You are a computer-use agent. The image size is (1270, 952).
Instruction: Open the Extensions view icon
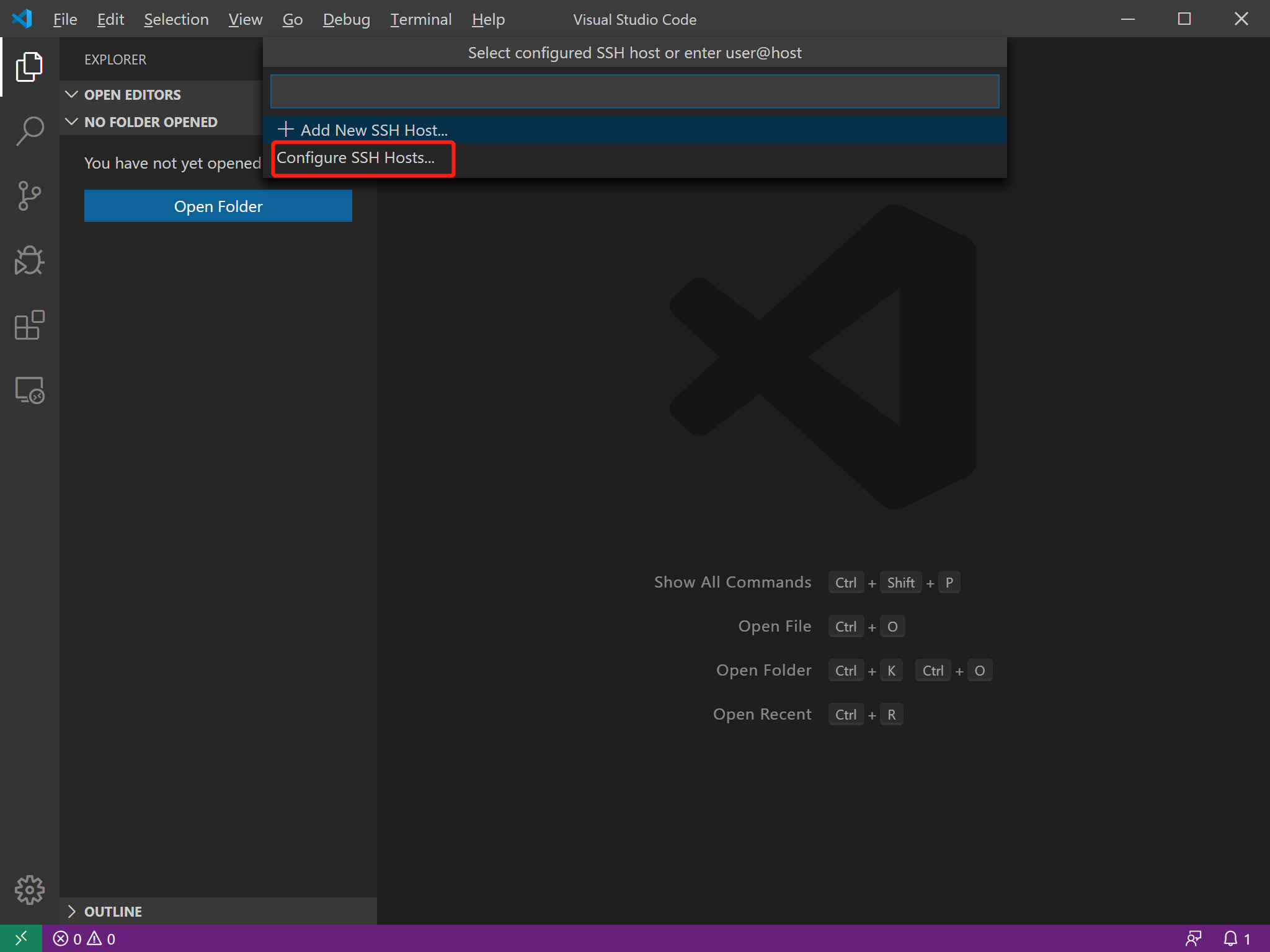pyautogui.click(x=29, y=325)
